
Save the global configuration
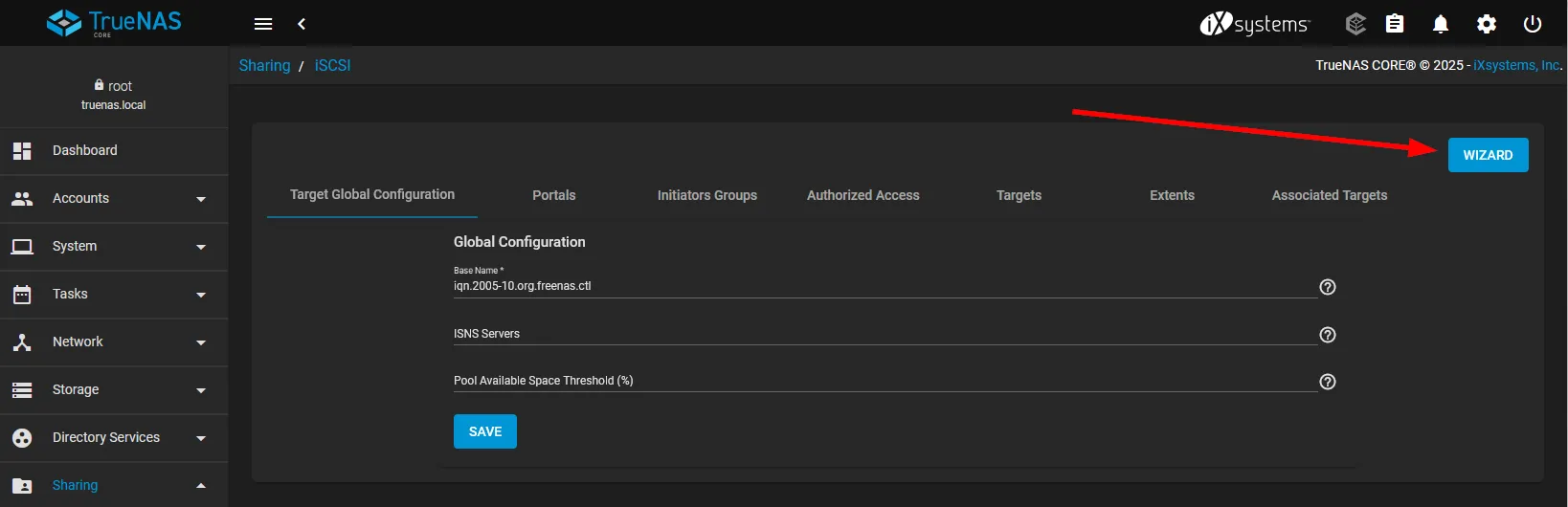(x=484, y=431)
